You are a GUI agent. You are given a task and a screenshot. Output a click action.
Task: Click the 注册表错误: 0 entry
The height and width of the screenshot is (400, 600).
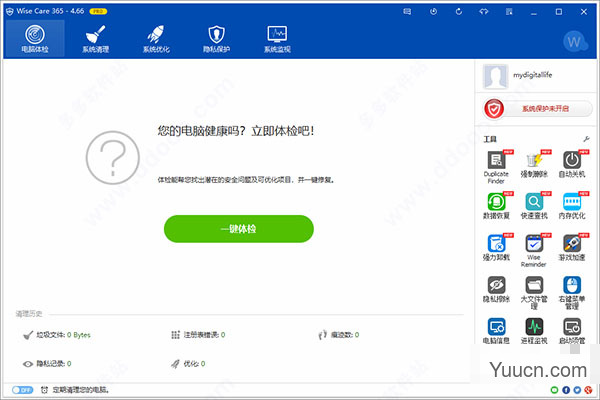pyautogui.click(x=198, y=335)
